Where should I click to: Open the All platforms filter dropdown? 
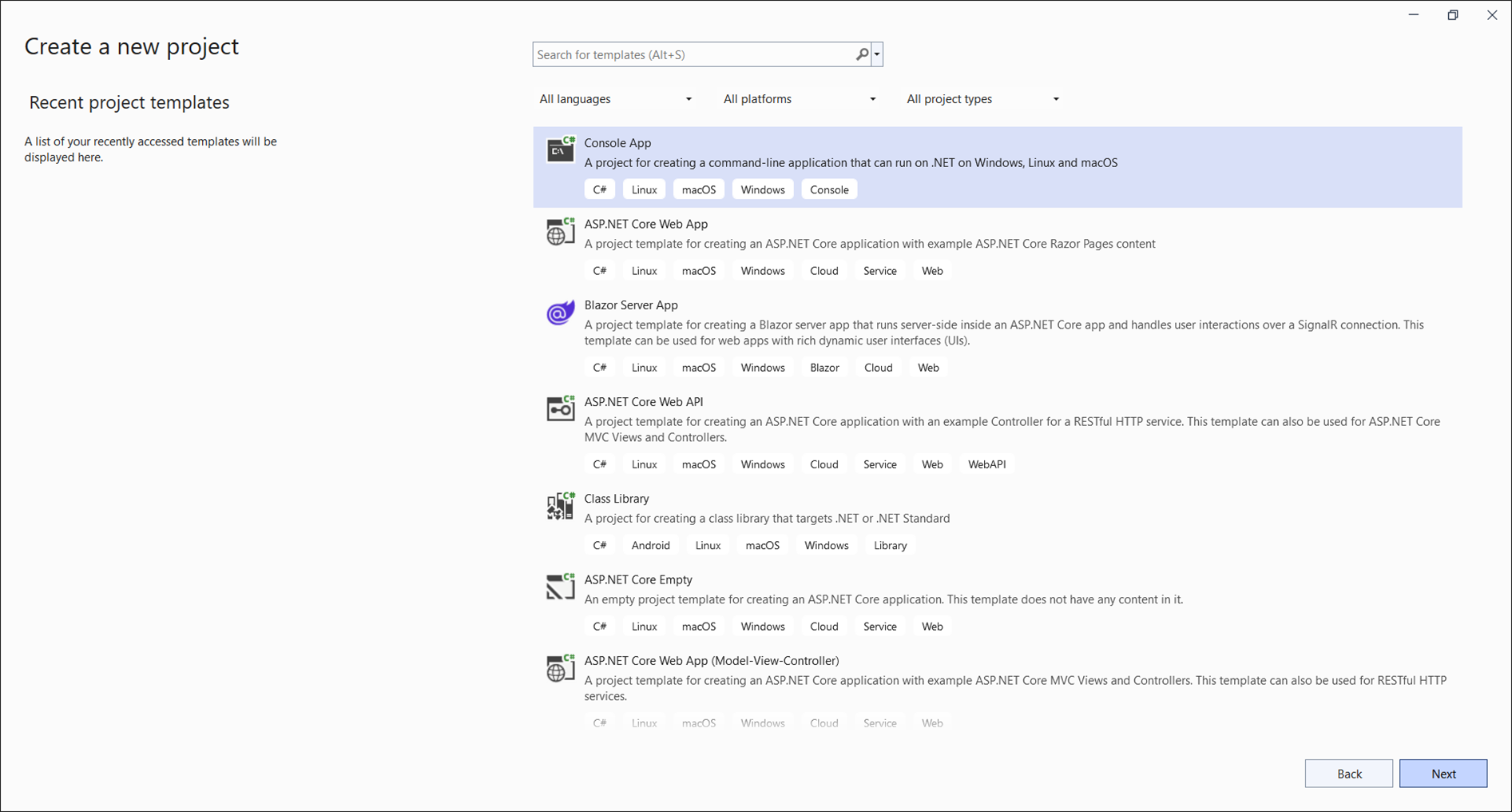(x=799, y=99)
